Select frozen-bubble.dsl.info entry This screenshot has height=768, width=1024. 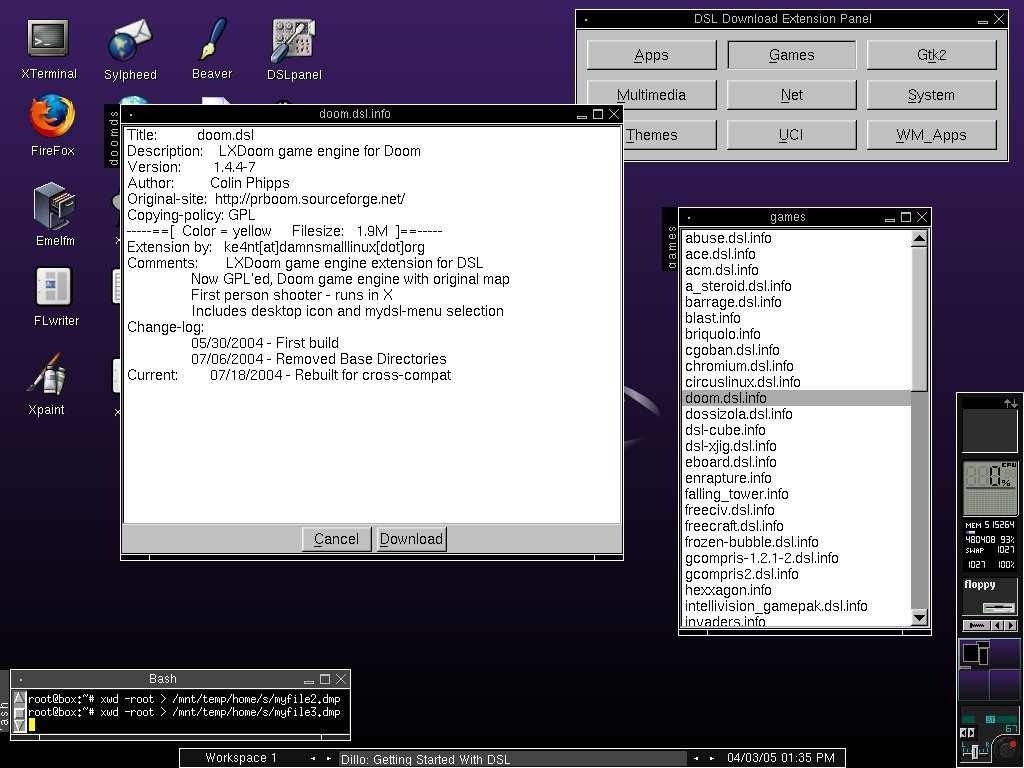click(x=795, y=542)
